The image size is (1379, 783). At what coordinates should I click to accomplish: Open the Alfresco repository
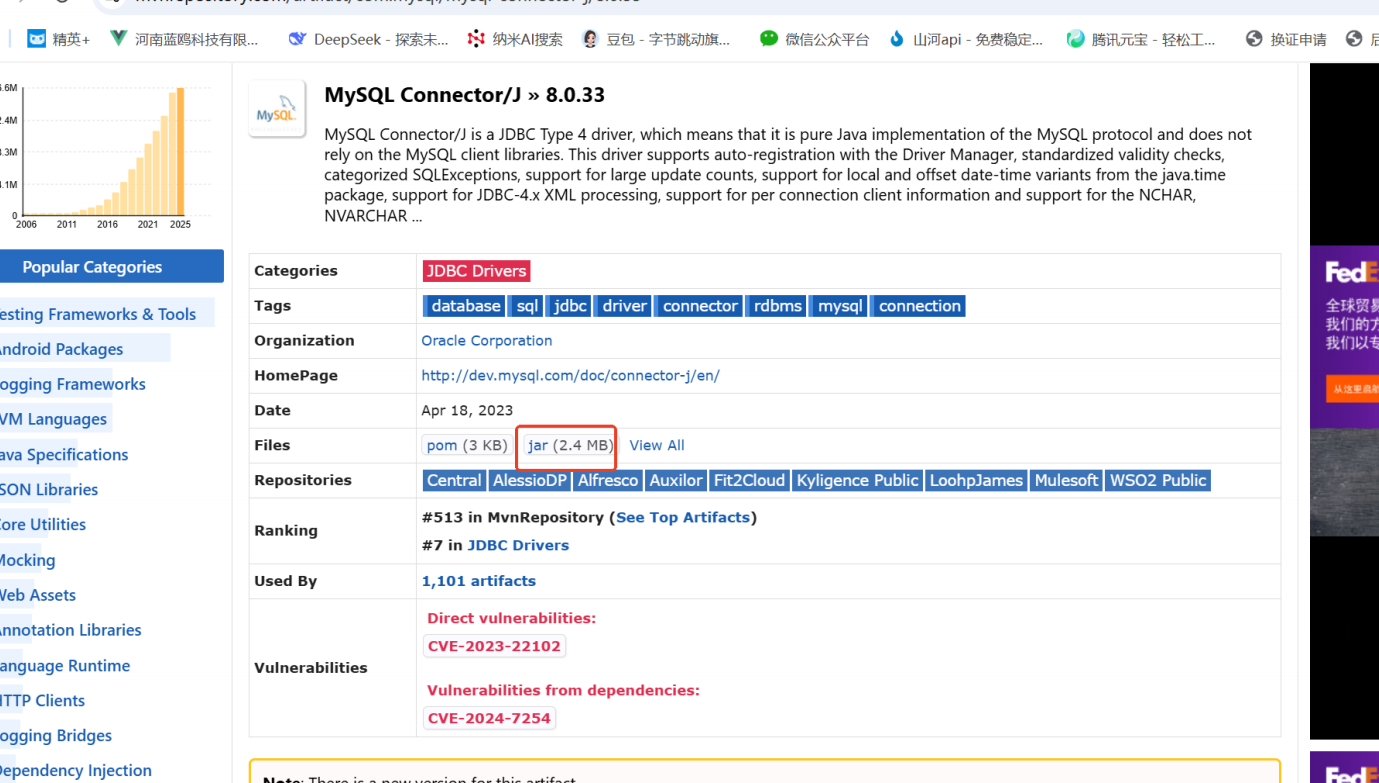click(608, 481)
